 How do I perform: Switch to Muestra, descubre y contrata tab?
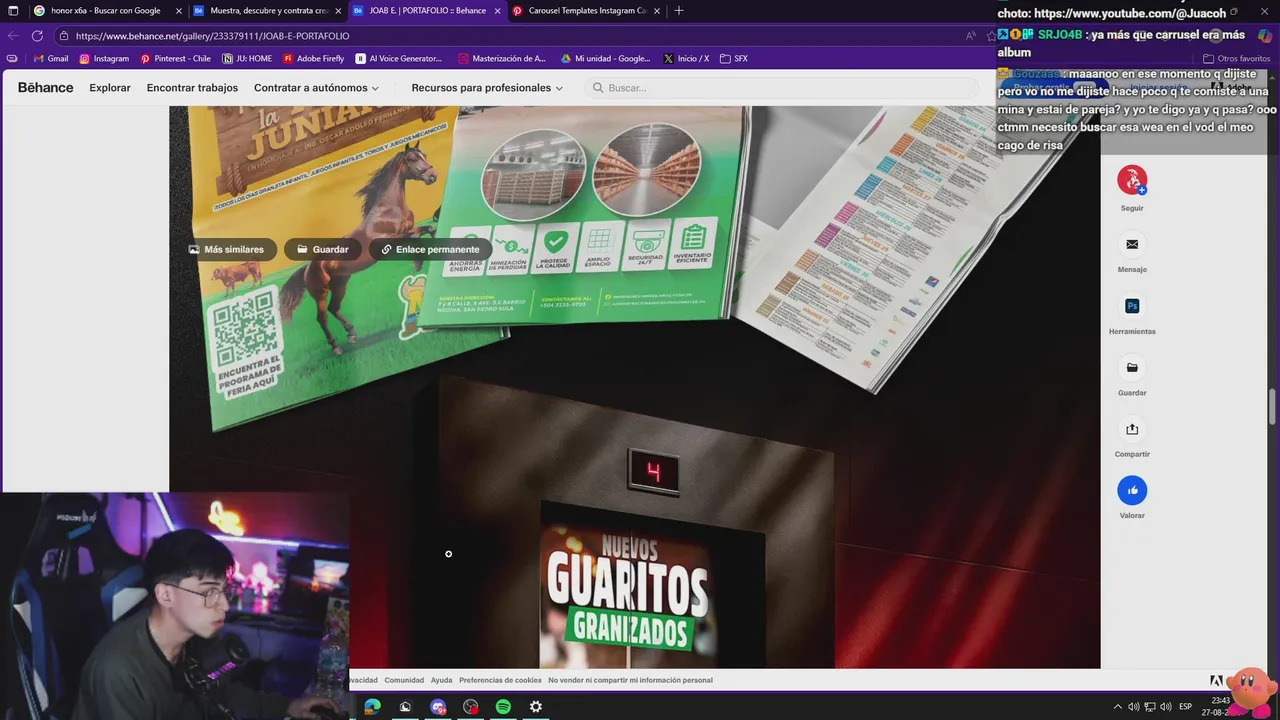pos(266,11)
